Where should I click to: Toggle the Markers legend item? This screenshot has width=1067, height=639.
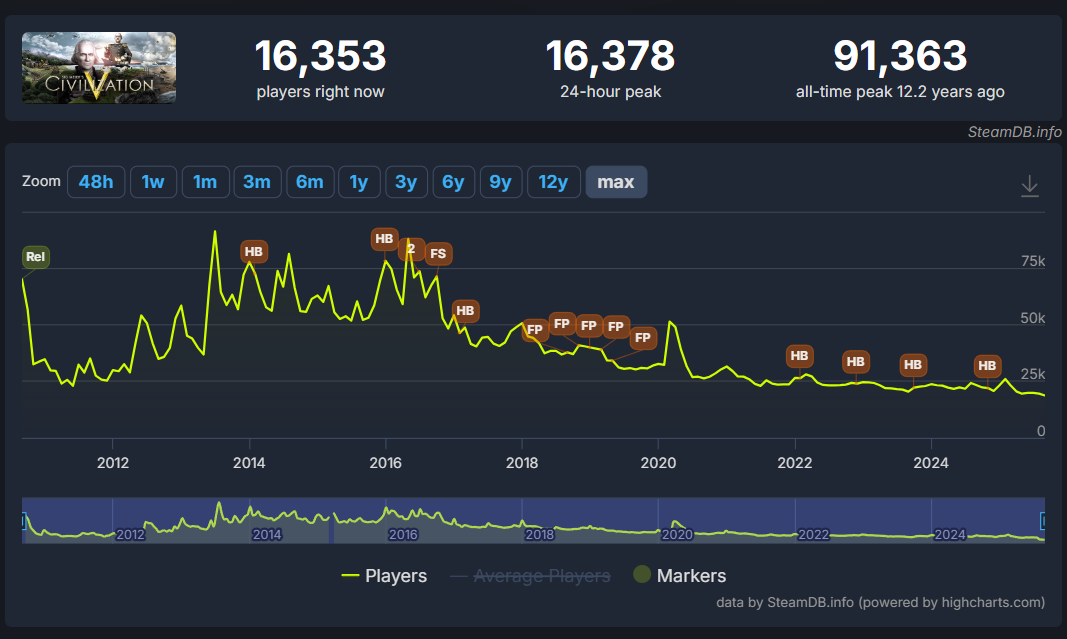coord(680,576)
